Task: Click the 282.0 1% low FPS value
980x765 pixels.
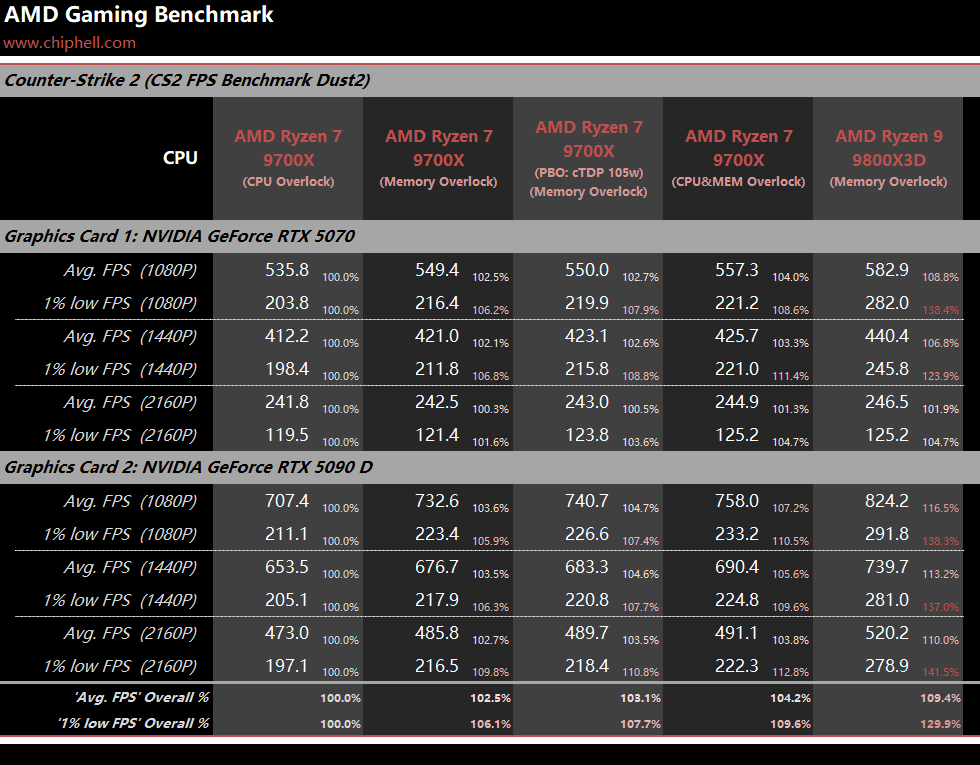Action: click(886, 303)
